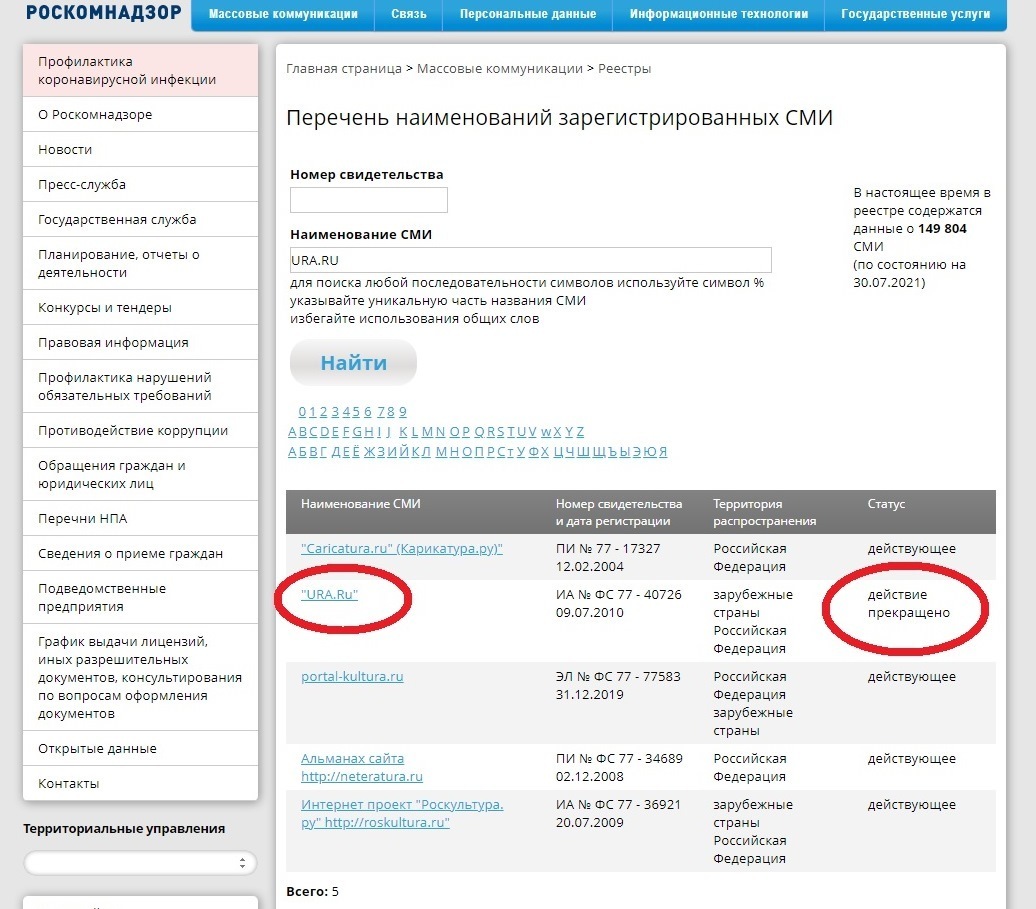The image size is (1036, 909).
Task: Go to Перечни НПА
Action: (x=140, y=519)
